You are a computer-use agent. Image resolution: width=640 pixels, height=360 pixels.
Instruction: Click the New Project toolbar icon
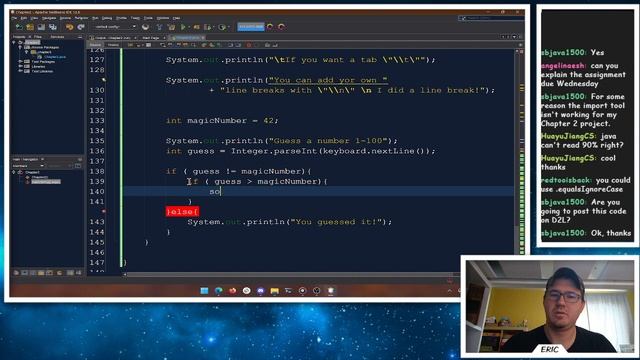(x=30, y=27)
